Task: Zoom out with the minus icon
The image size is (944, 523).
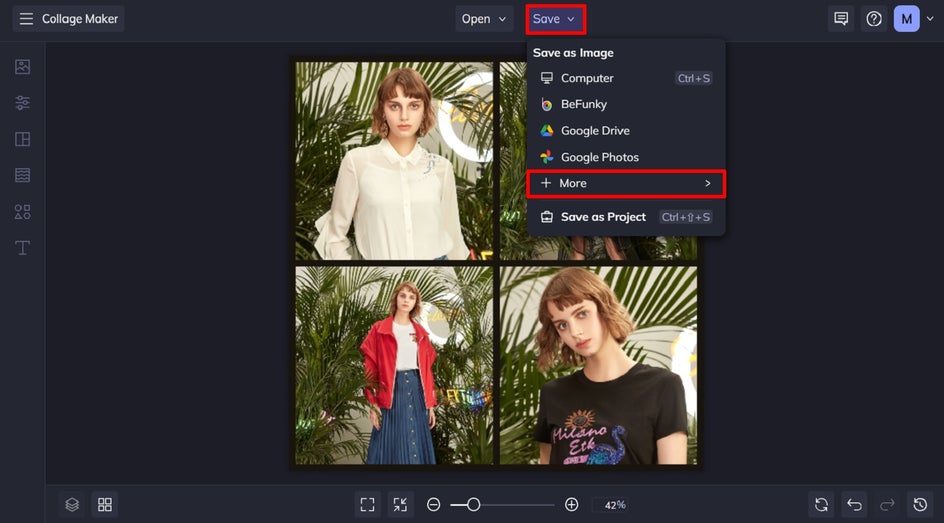Action: (x=433, y=504)
